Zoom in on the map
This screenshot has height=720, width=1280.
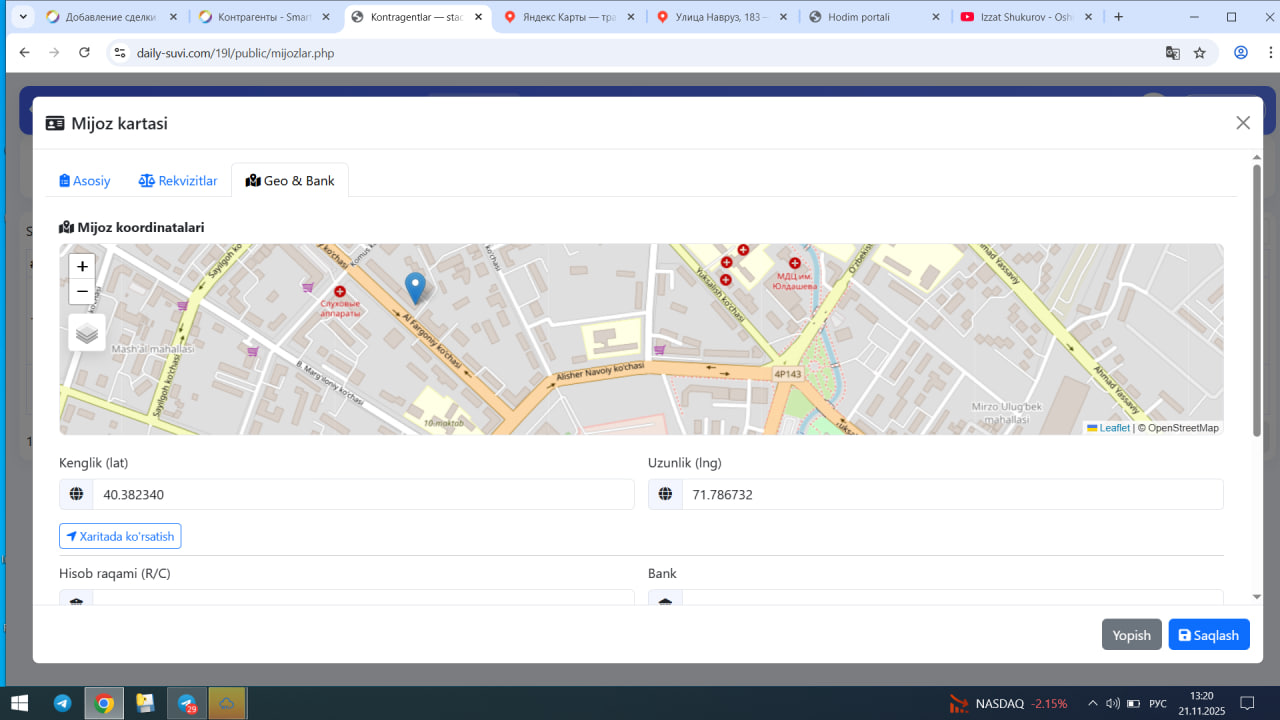[82, 266]
